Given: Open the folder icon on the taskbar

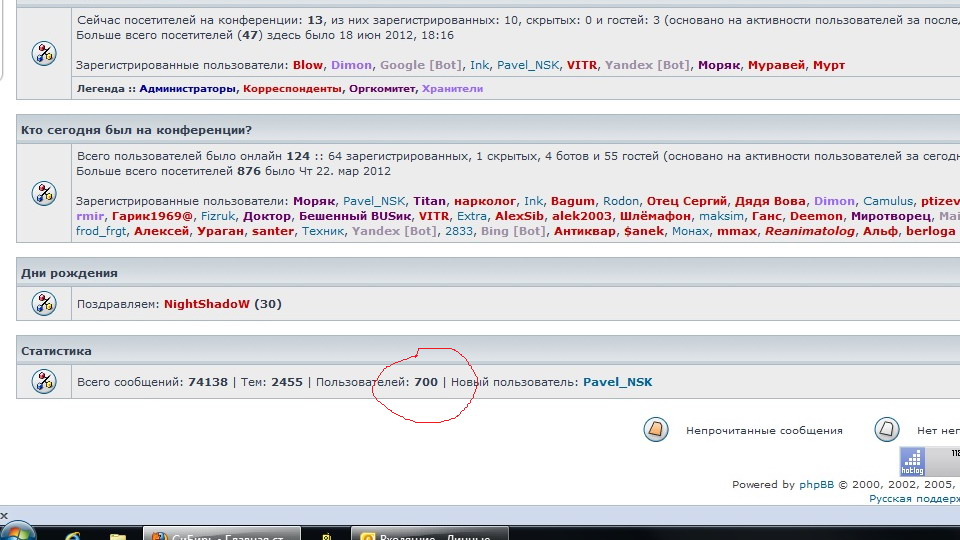Looking at the screenshot, I should (x=118, y=536).
